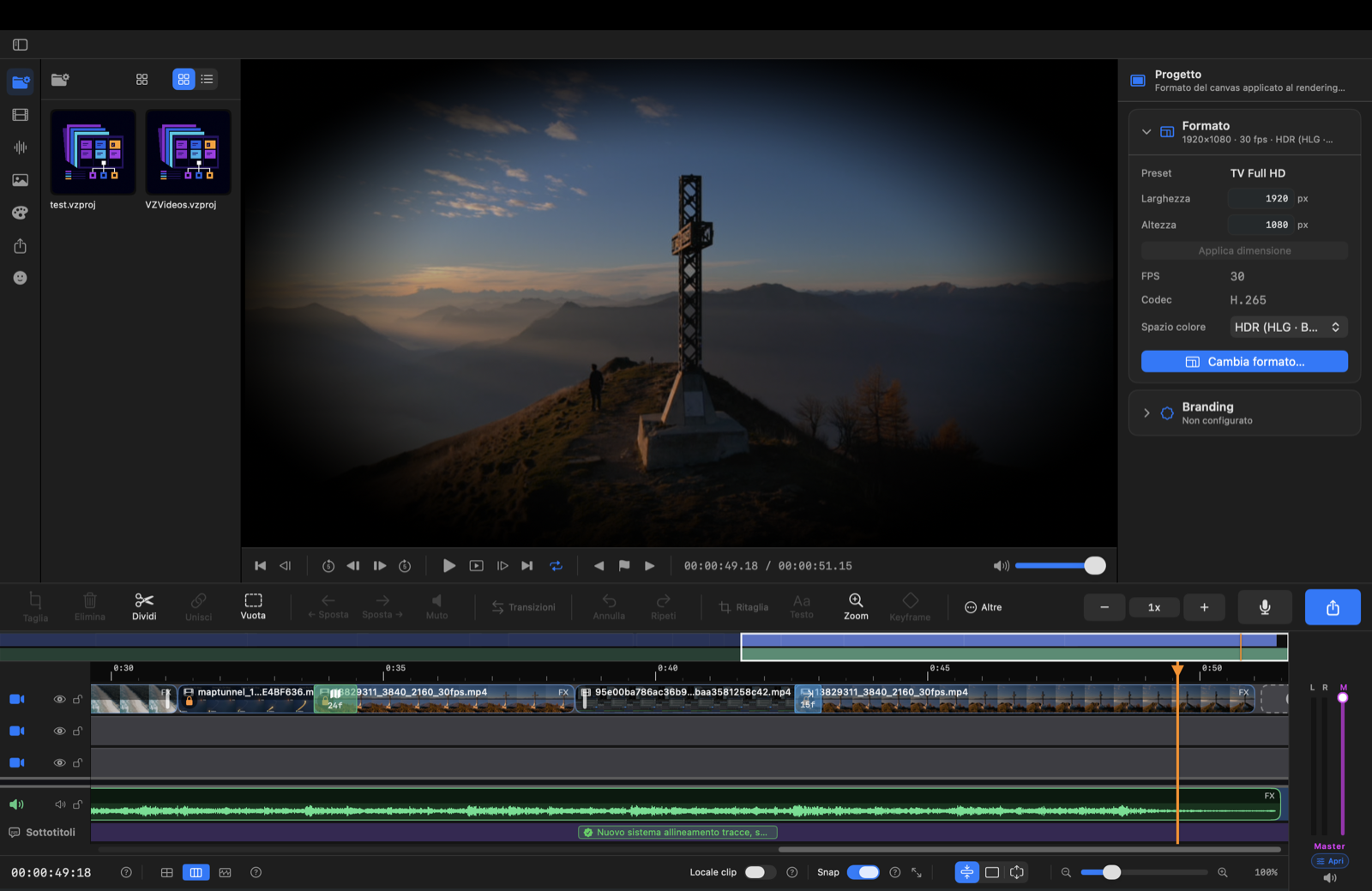Click the Altezza height input field
Viewport: 1372px width, 891px height.
coord(1261,225)
